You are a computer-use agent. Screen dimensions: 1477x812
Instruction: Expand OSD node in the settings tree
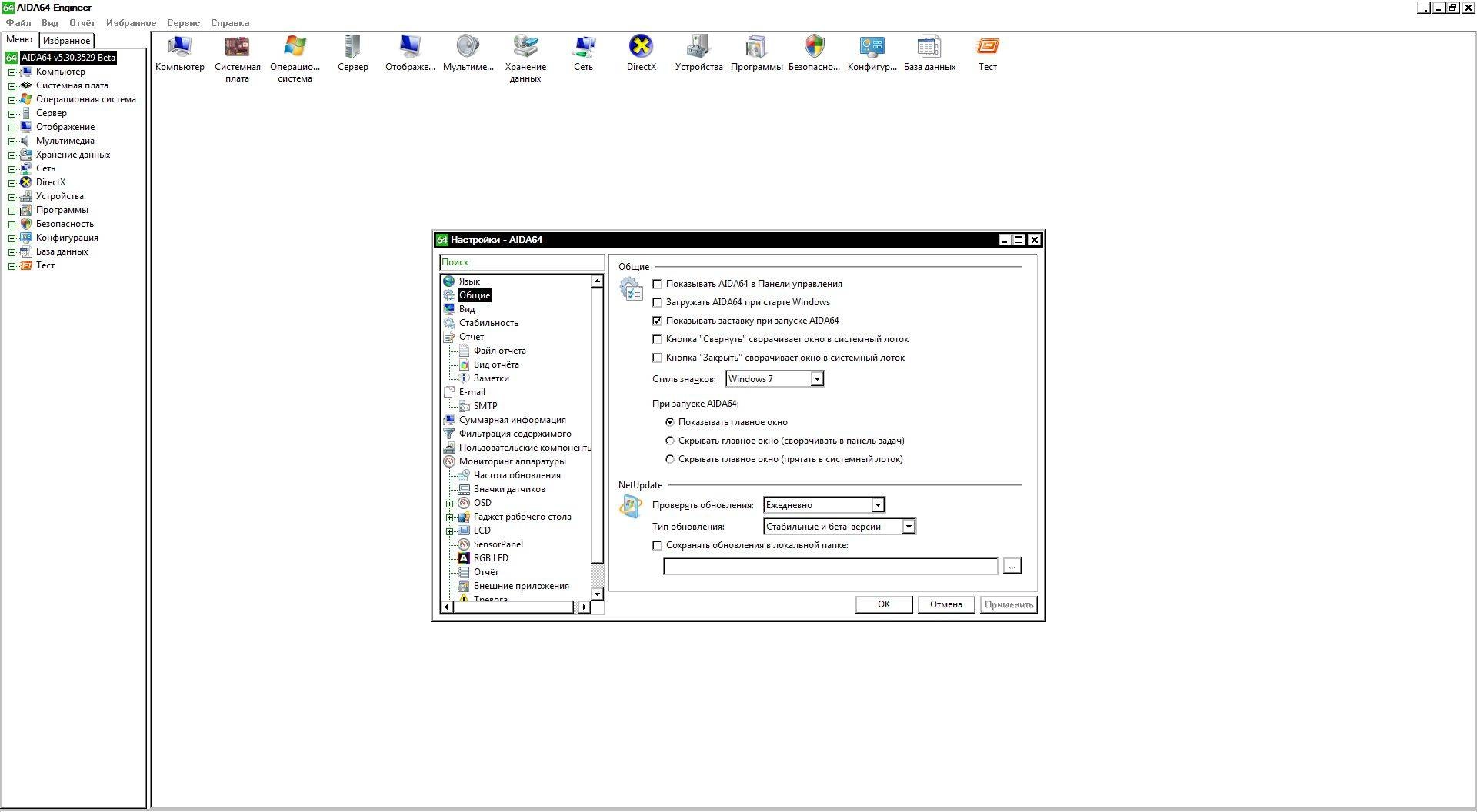tap(449, 504)
